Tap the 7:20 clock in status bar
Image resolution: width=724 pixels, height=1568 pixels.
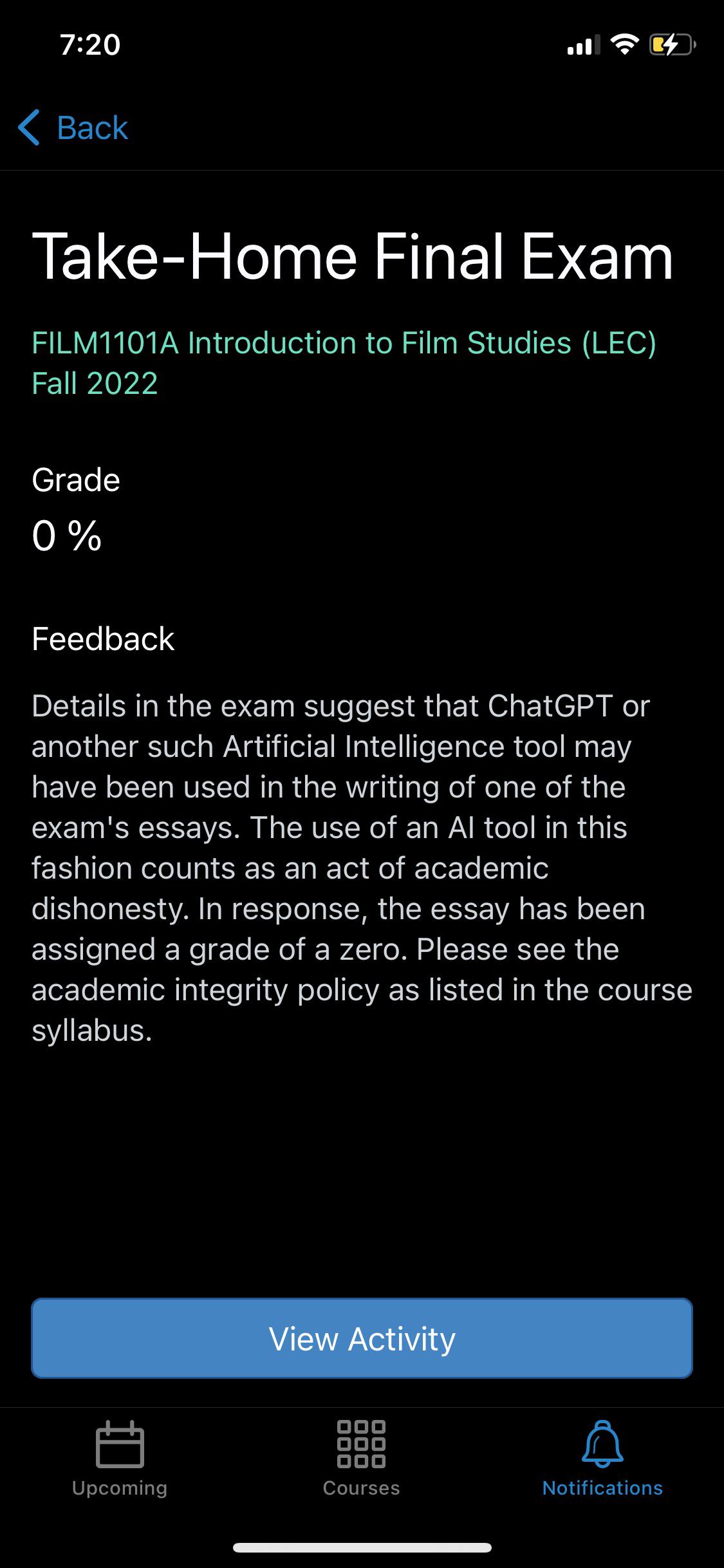click(x=90, y=44)
